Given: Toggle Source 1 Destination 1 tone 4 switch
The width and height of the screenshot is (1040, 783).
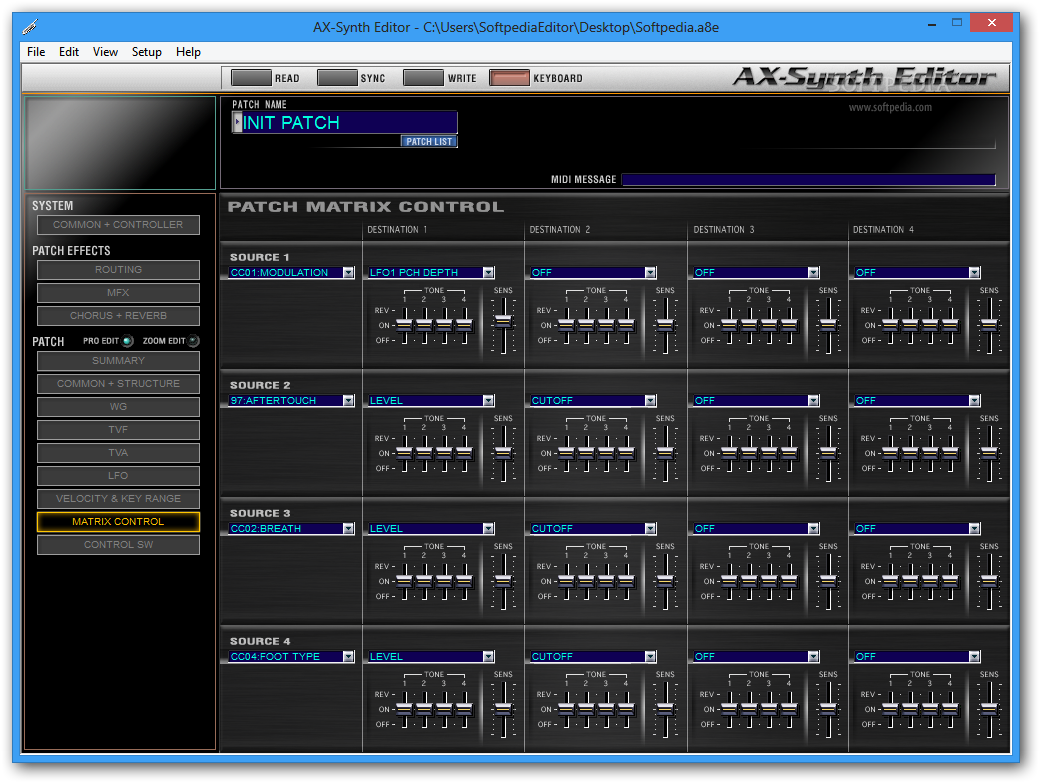Looking at the screenshot, I should [x=464, y=325].
